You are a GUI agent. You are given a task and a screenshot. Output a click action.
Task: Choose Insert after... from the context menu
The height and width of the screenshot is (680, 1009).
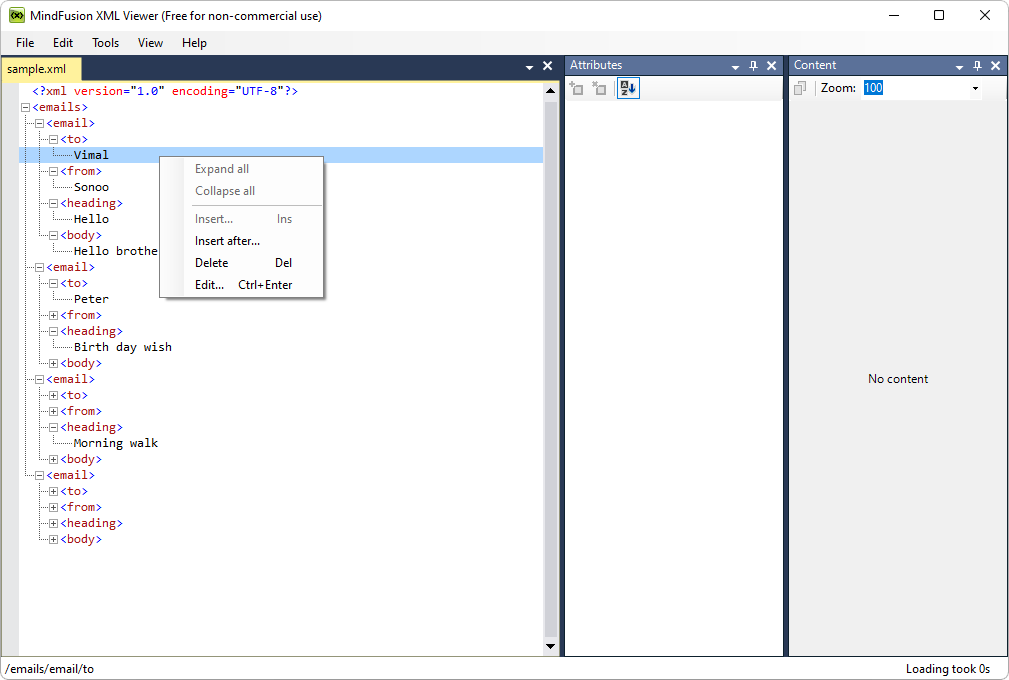pyautogui.click(x=241, y=241)
